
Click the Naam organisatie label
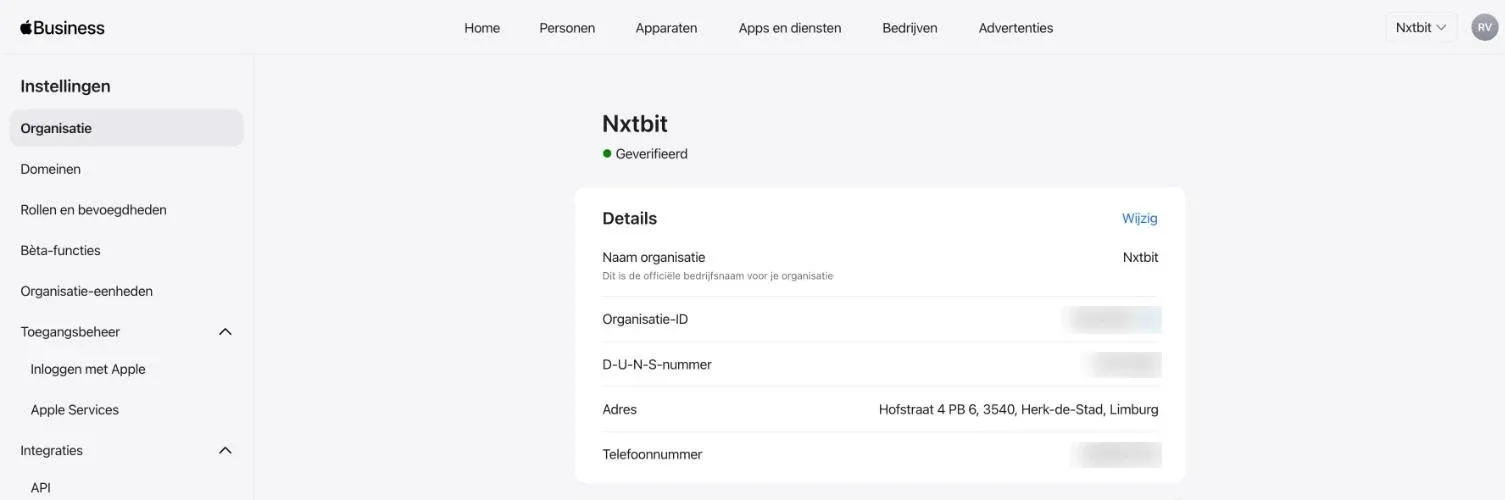coord(654,258)
